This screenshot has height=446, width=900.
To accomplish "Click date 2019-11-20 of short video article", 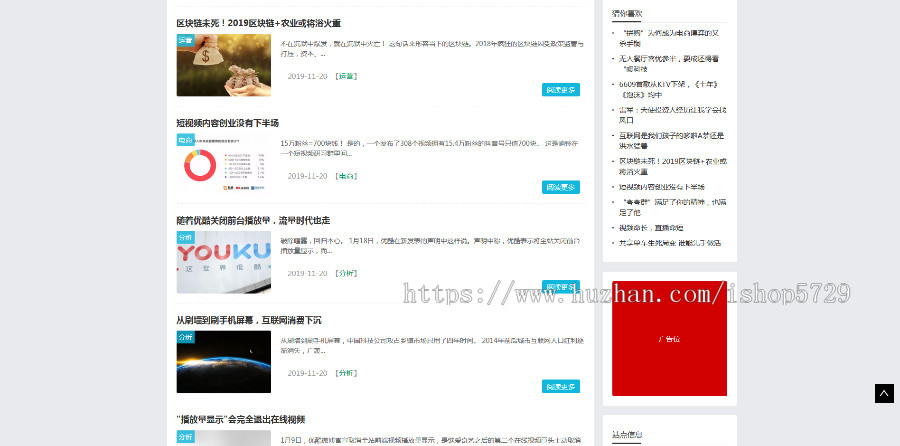I will click(x=307, y=176).
